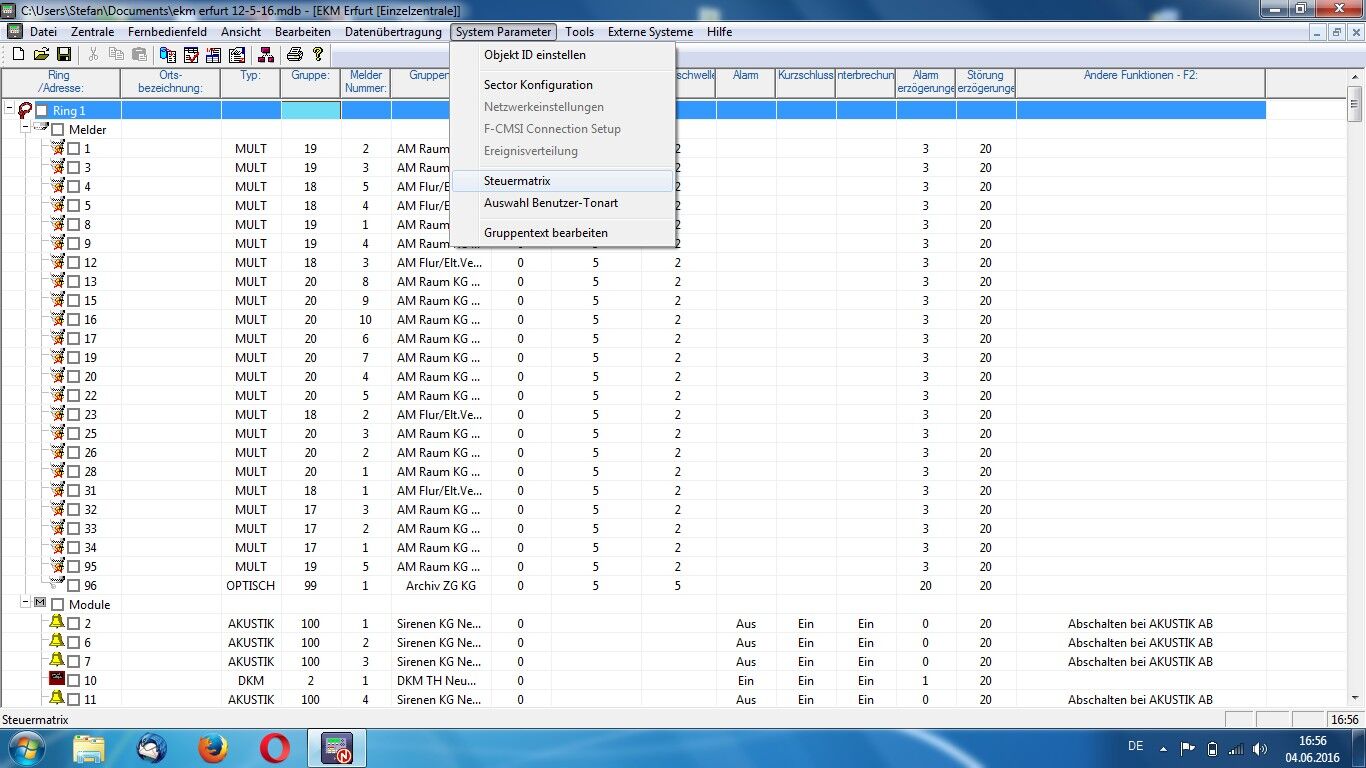Image resolution: width=1366 pixels, height=768 pixels.
Task: Click the Andere Funktionen - F2 column header
Action: (x=1141, y=83)
